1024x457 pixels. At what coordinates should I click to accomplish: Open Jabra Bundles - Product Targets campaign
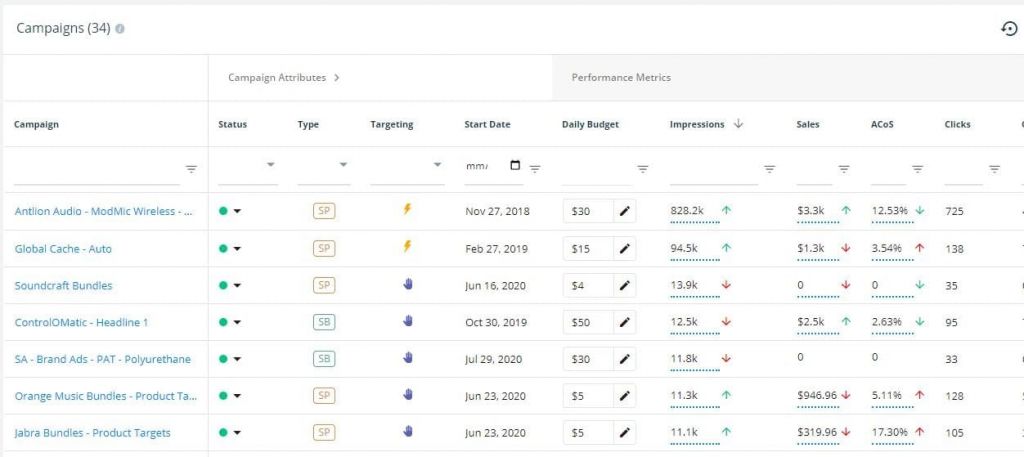(92, 432)
